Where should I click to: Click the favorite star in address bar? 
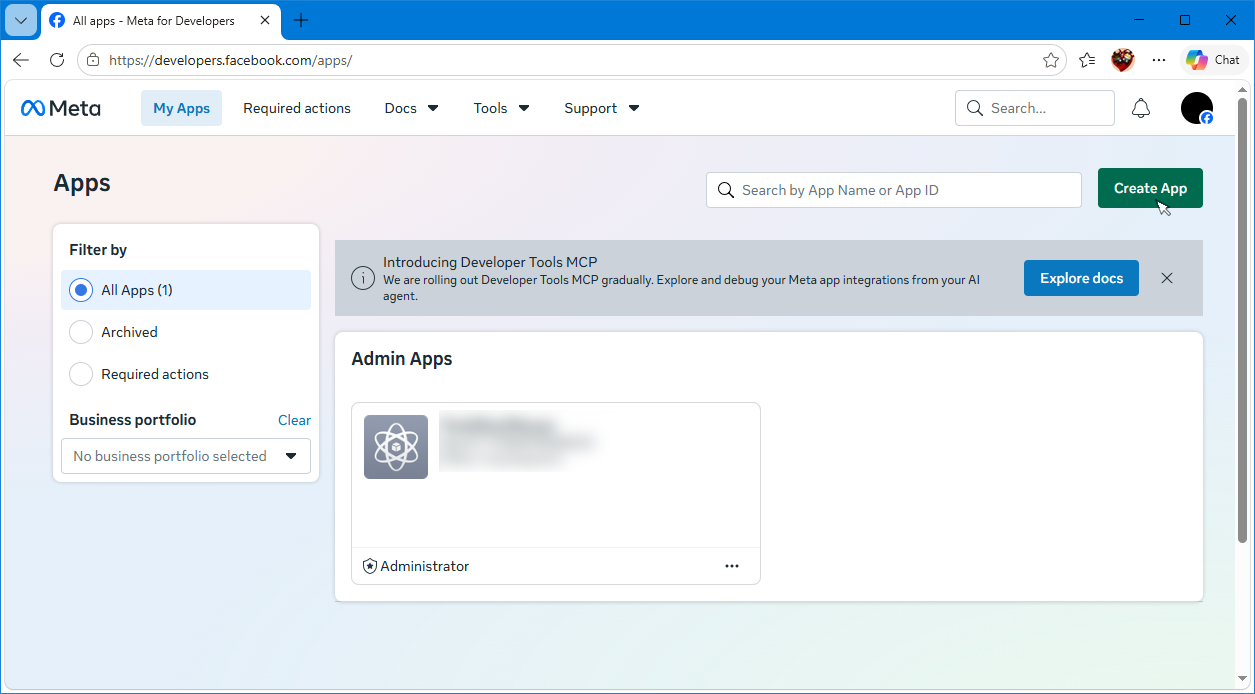click(1051, 60)
